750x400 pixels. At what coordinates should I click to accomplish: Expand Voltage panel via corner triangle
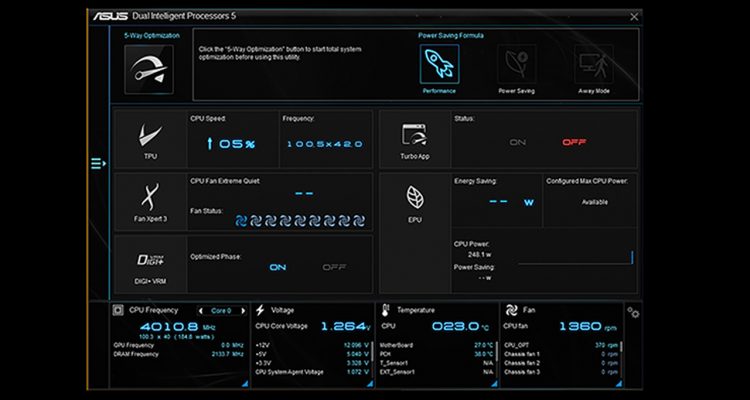(369, 384)
